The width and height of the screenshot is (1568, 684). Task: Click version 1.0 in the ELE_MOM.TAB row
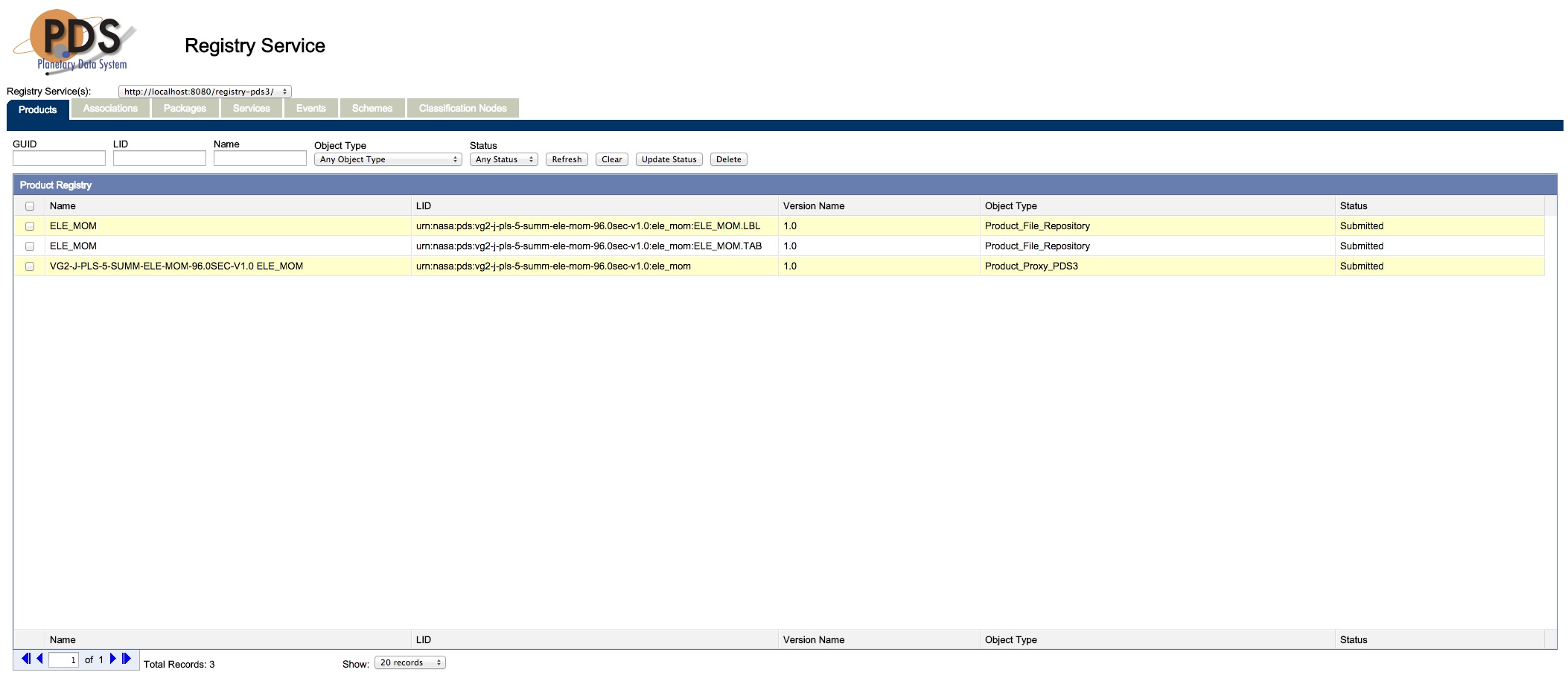790,246
